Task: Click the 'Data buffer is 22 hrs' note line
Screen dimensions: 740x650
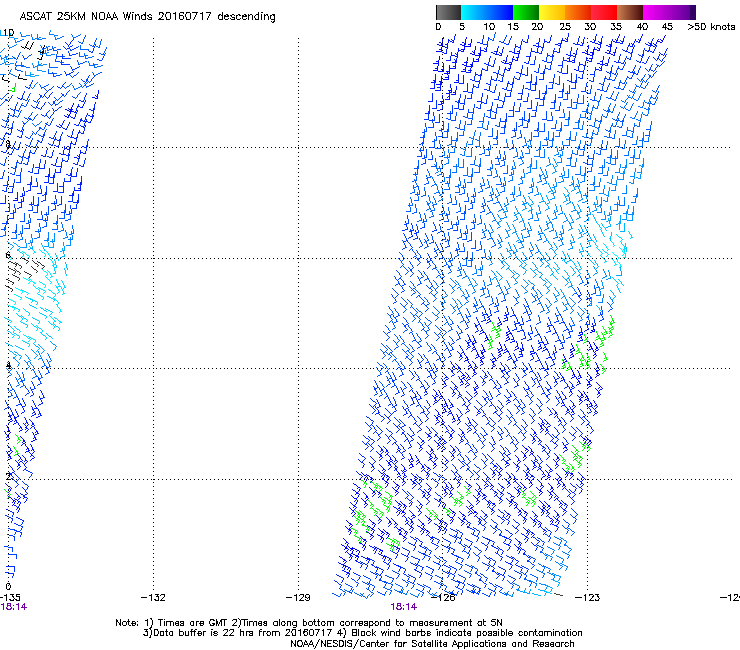Action: [362, 633]
